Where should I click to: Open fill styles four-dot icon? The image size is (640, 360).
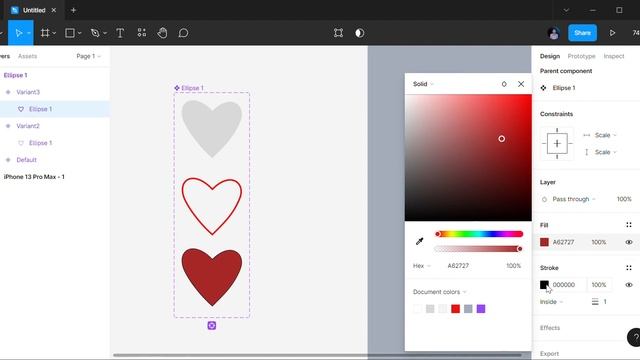point(629,225)
